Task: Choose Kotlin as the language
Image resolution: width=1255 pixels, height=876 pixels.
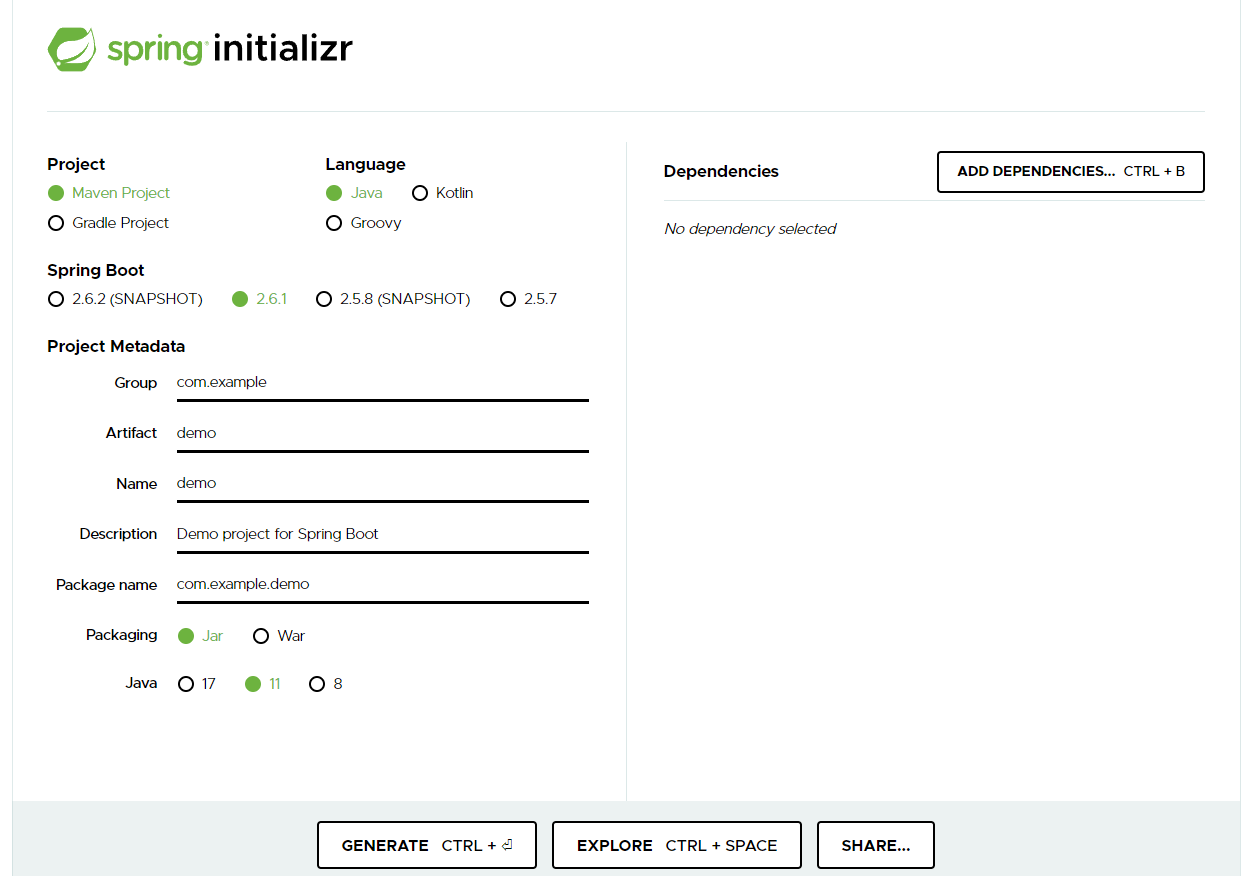Action: (x=443, y=193)
